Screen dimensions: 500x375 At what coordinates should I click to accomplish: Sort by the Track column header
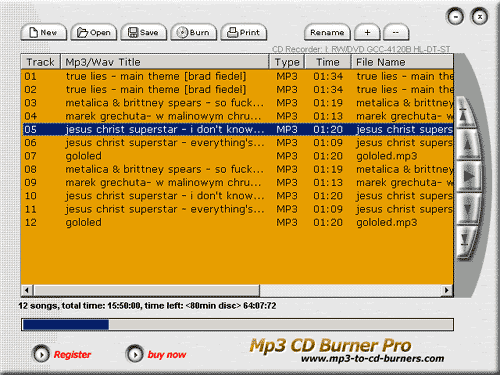click(x=40, y=62)
